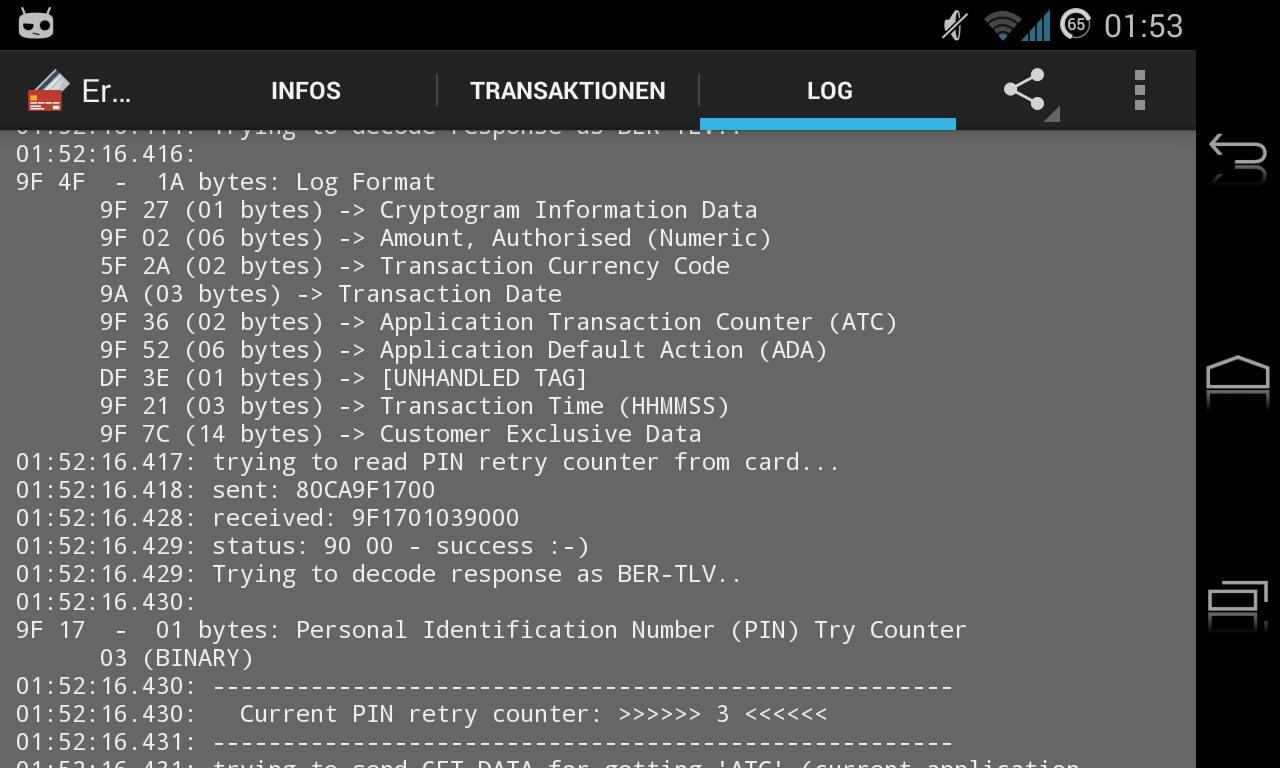Tap the Home navigation button
The width and height of the screenshot is (1280, 768).
[x=1238, y=380]
